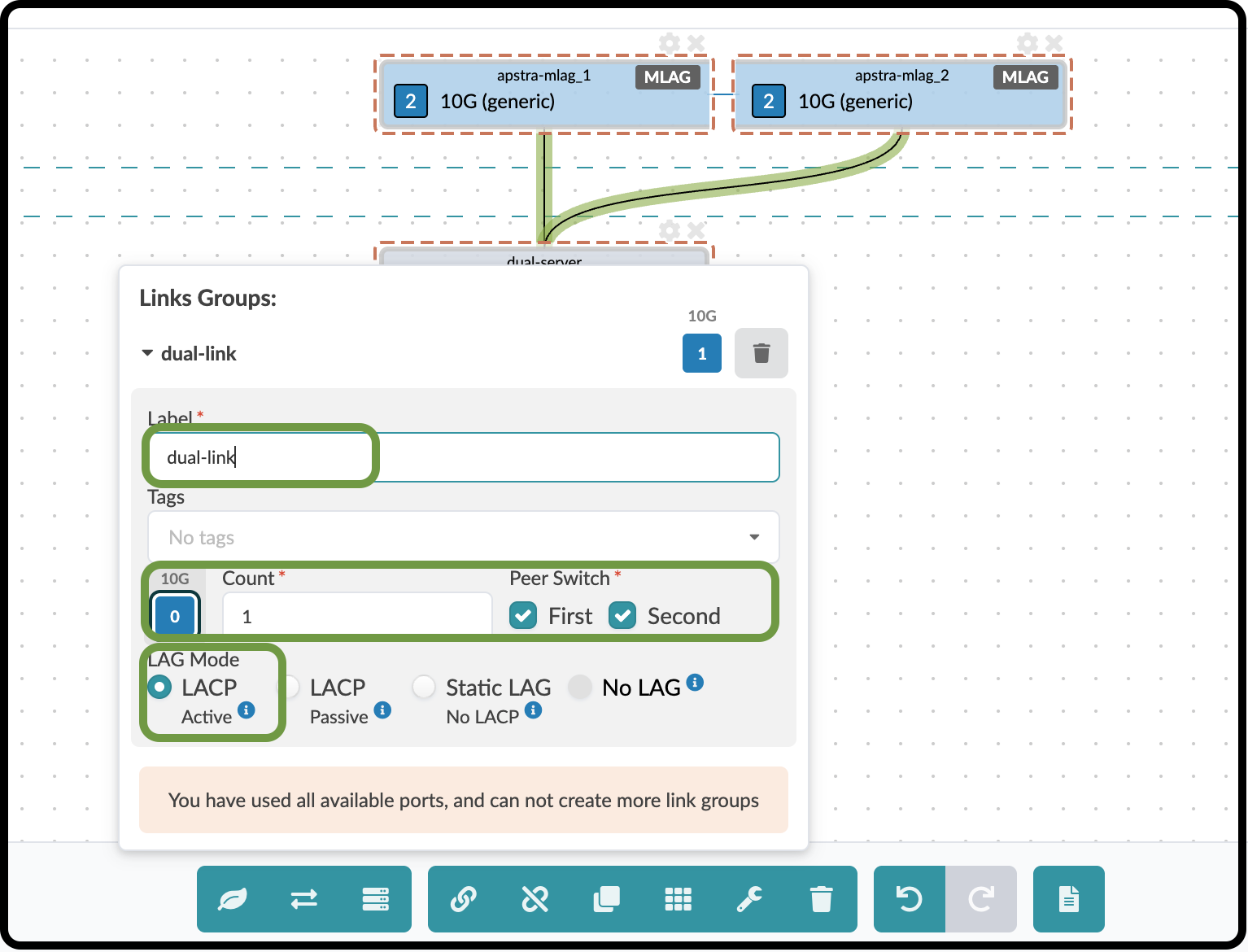The image size is (1248, 952).
Task: Uncheck the First peer switch checkbox
Action: 524,616
